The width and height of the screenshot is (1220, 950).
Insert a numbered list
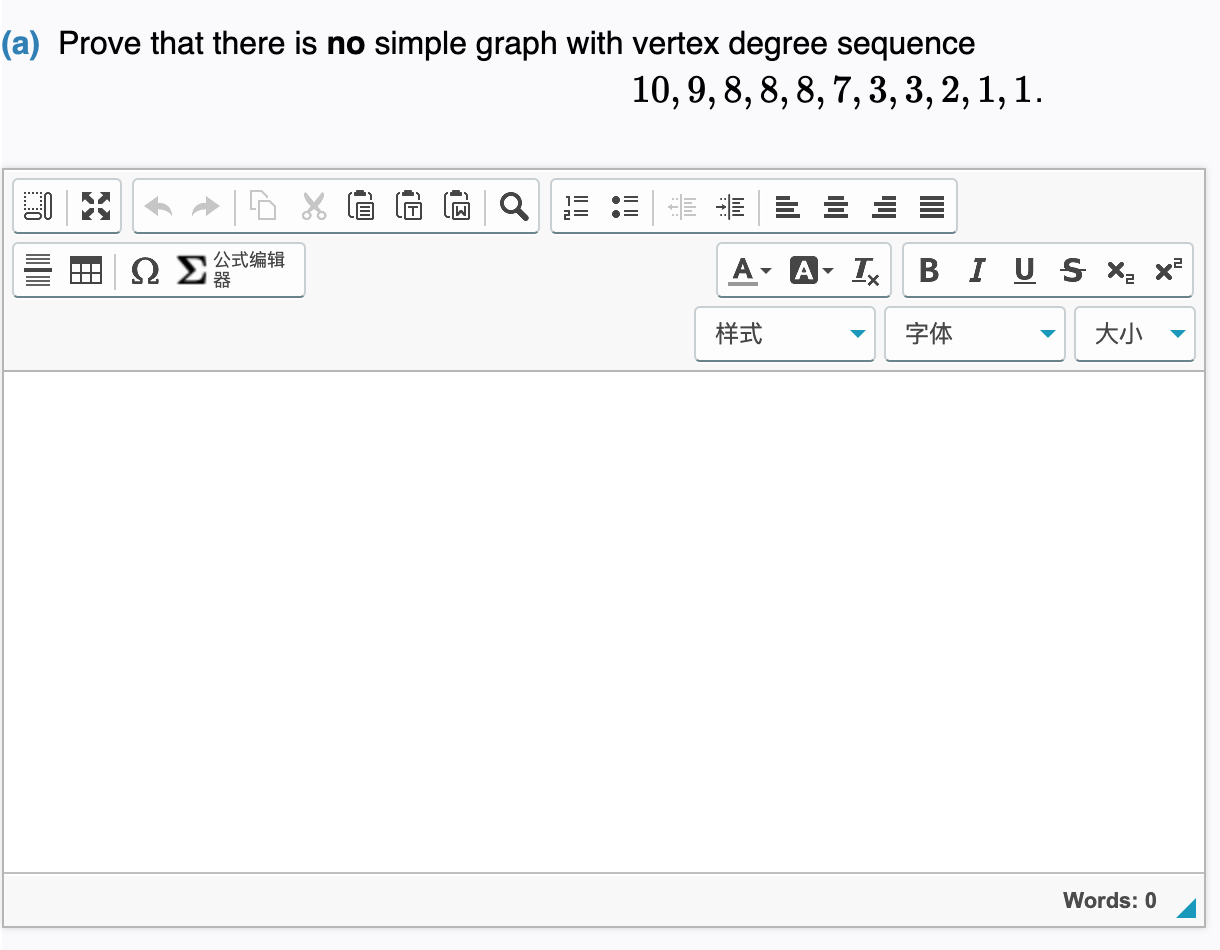tap(576, 207)
